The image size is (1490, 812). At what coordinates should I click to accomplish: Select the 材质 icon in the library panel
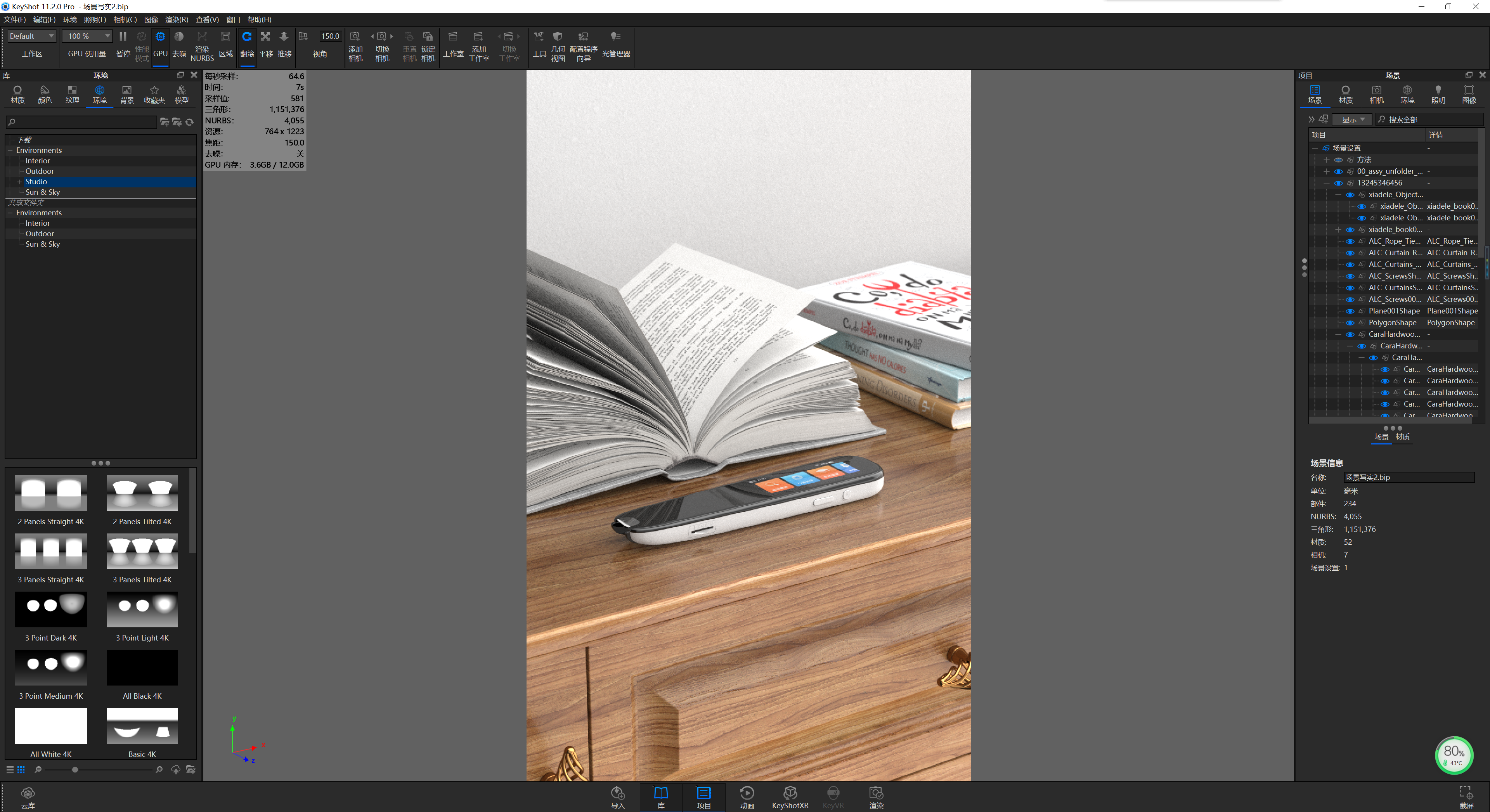coord(17,94)
